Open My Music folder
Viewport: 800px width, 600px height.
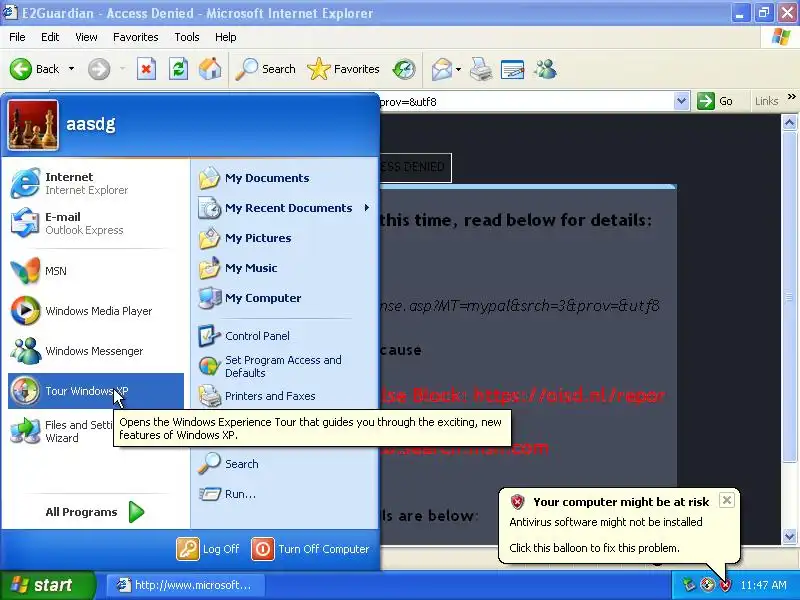[x=285, y=268]
